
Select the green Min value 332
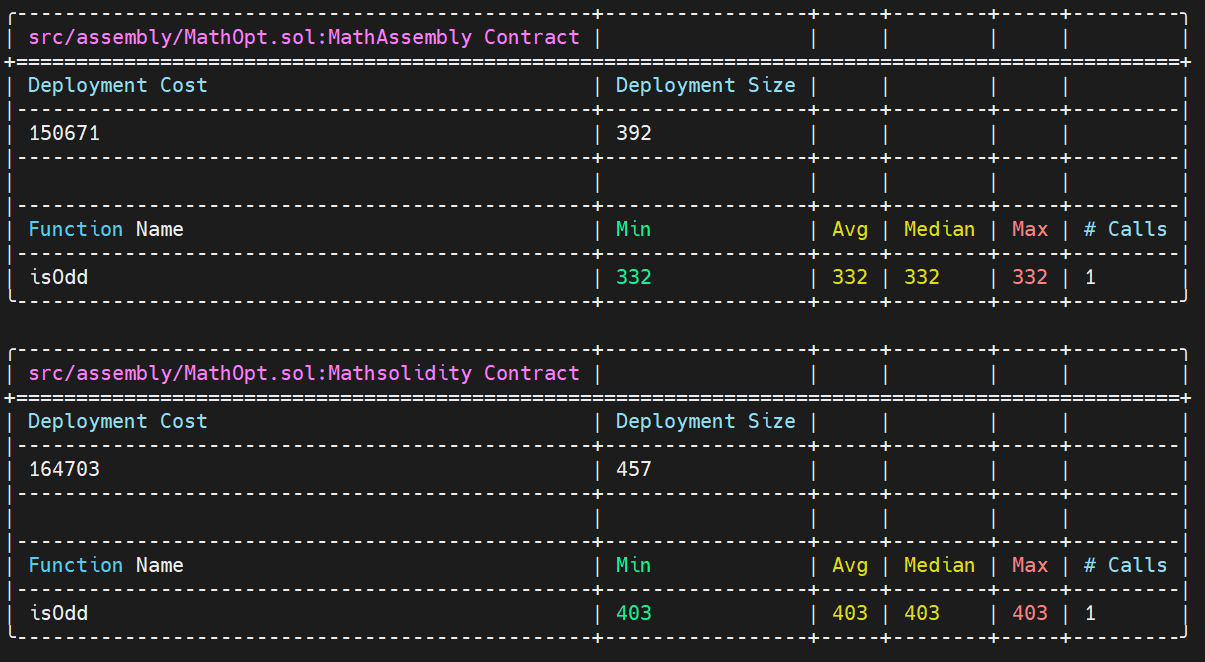(634, 277)
